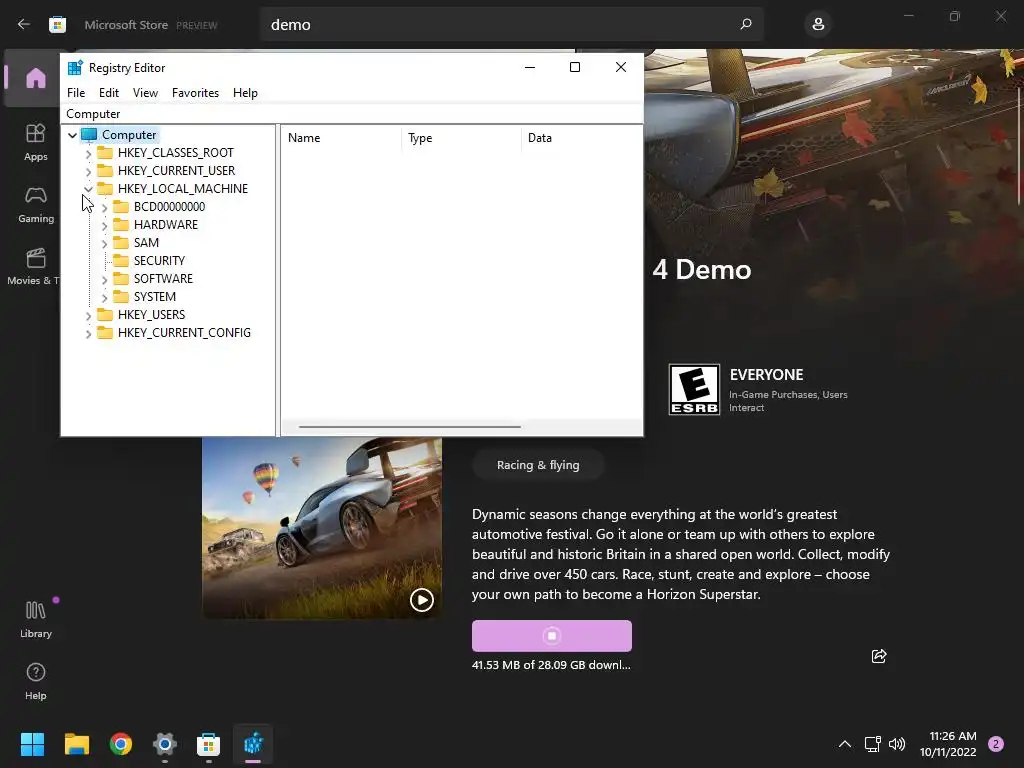1024x768 pixels.
Task: Select the SYSTEM key
Action: point(155,296)
